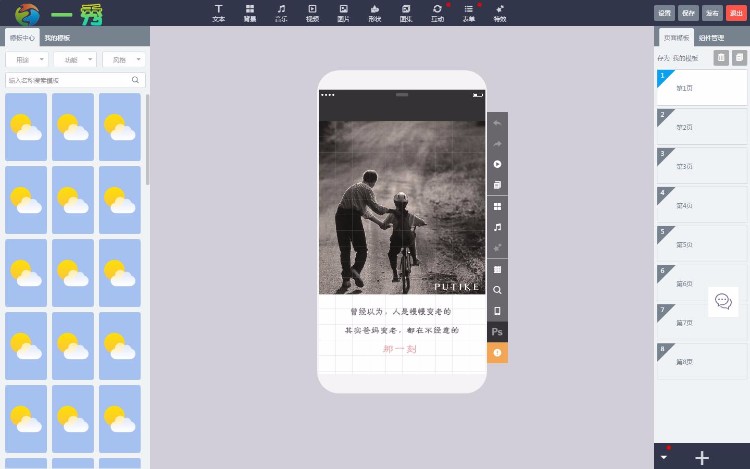This screenshot has height=469, width=750.
Task: Delete the page with the trash icon
Action: (721, 58)
